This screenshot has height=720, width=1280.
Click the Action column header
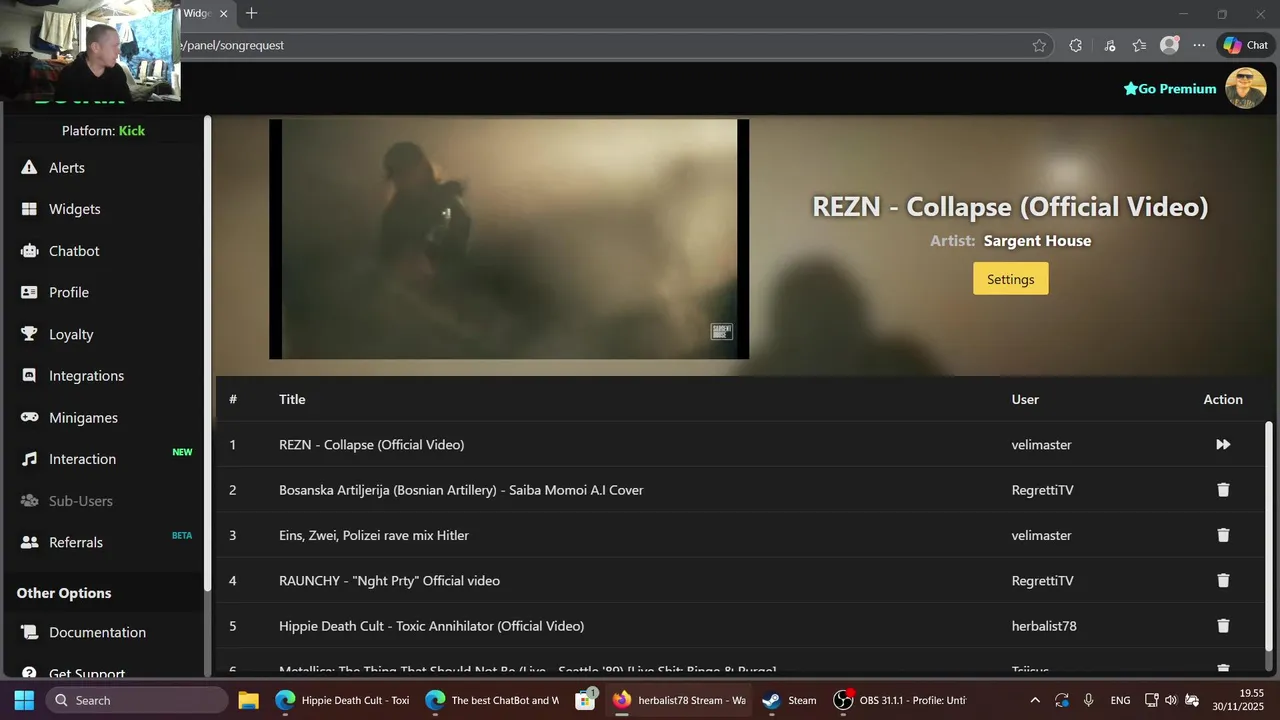(1223, 399)
